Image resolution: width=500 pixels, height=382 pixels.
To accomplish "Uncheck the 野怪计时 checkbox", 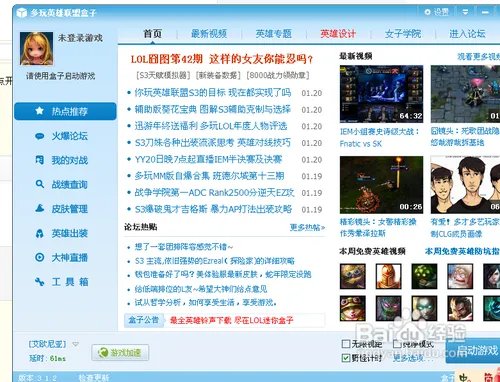I will coord(346,358).
